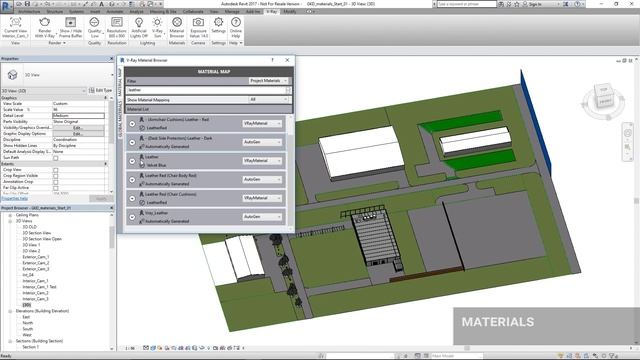640x360 pixels.
Task: Click the Exposure Value camera icon
Action: pos(198,22)
